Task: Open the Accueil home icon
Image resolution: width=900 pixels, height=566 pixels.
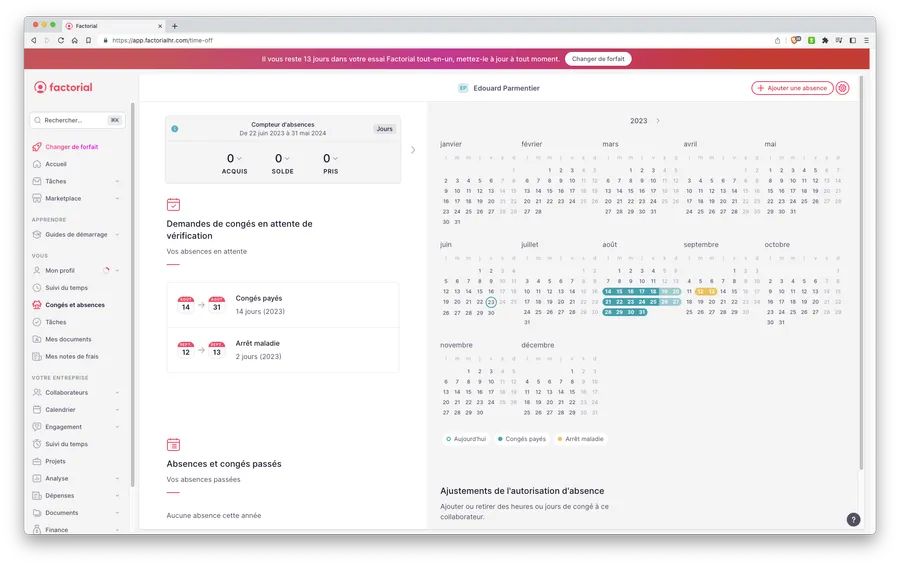Action: 37,164
